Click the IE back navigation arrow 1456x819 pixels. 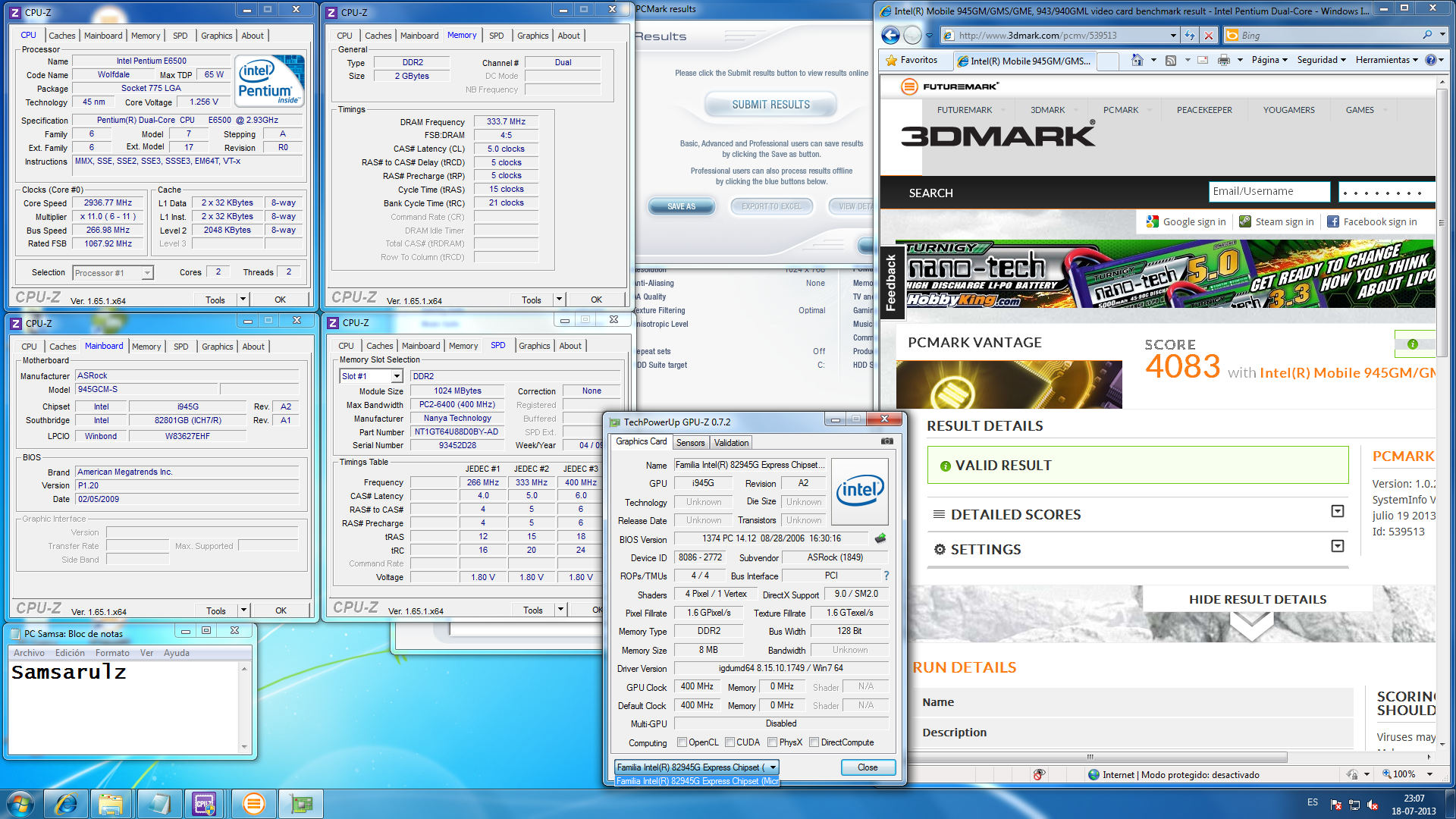coord(891,35)
